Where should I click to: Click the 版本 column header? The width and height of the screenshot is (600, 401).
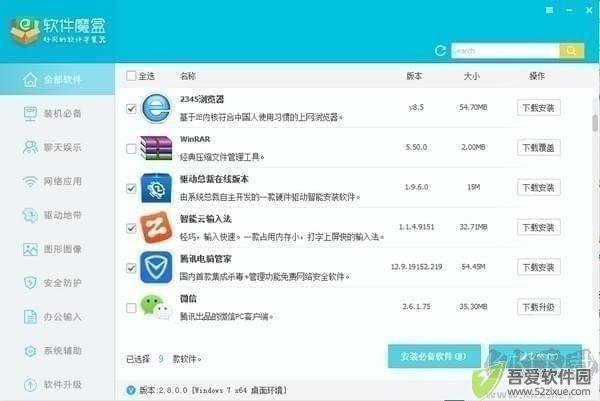tap(414, 76)
